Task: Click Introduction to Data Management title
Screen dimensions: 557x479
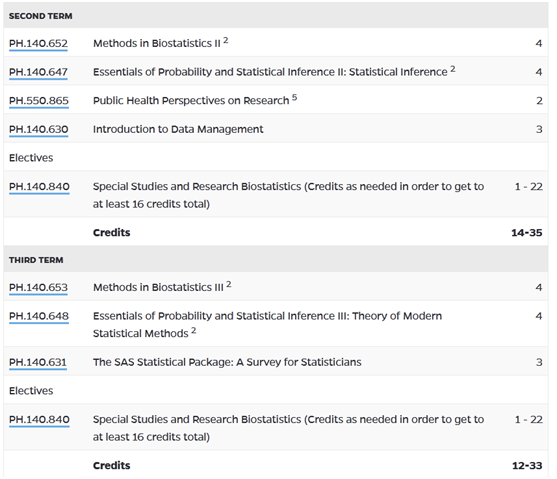Action: click(x=178, y=129)
